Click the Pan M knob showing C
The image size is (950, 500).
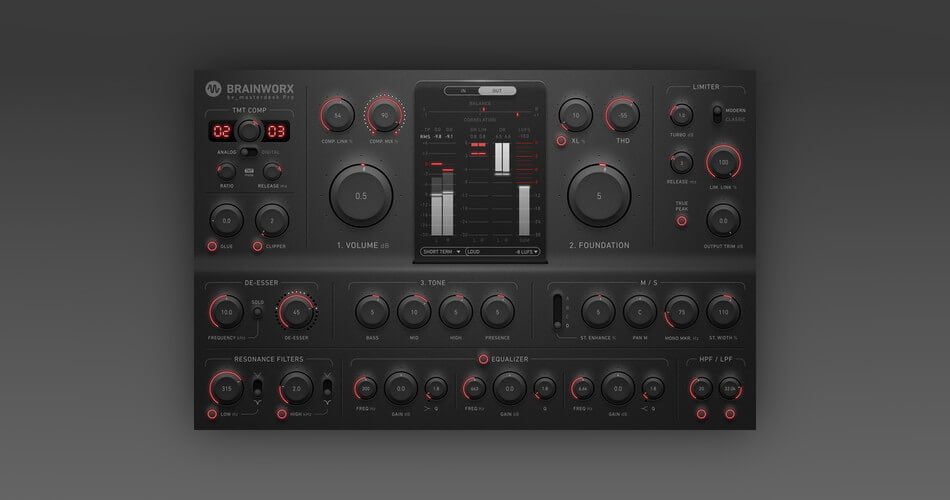640,312
